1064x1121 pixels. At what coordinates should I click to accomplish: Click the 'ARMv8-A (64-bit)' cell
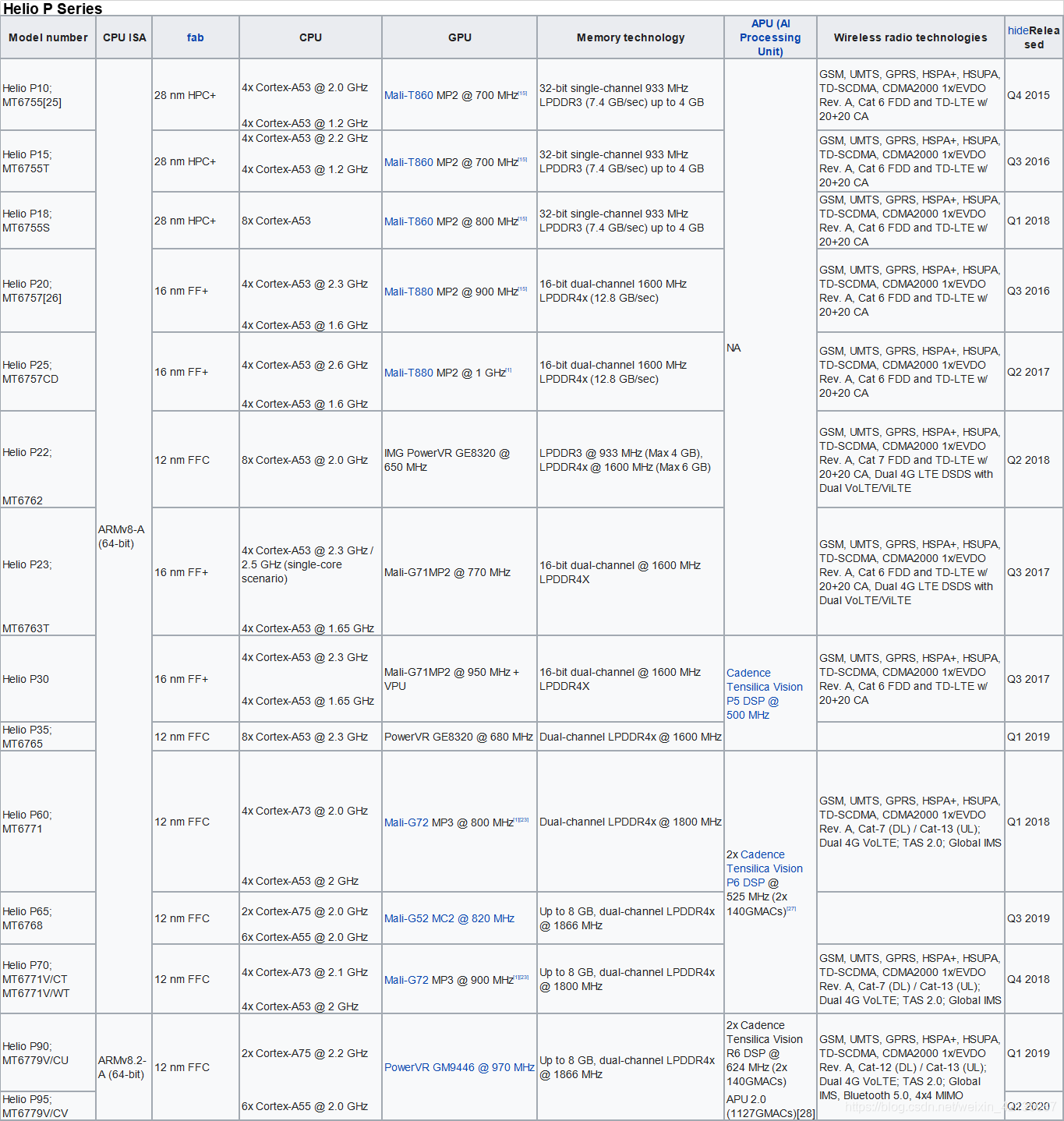tap(125, 536)
